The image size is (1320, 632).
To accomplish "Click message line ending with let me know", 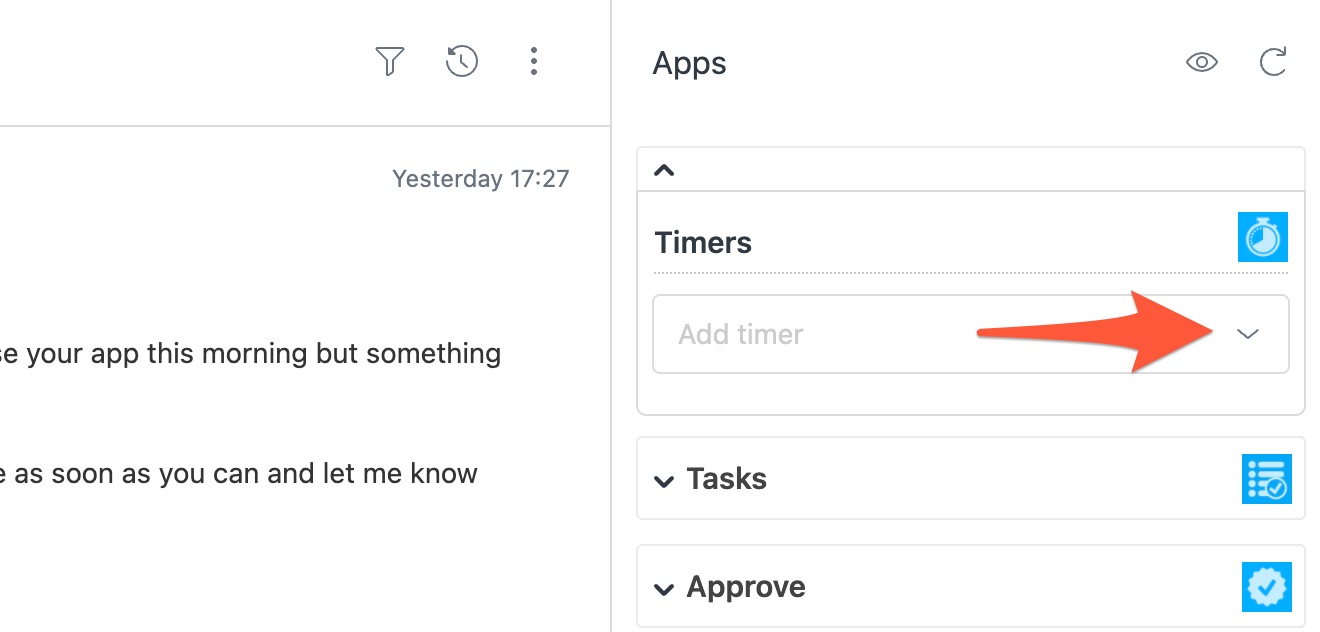I will (239, 473).
